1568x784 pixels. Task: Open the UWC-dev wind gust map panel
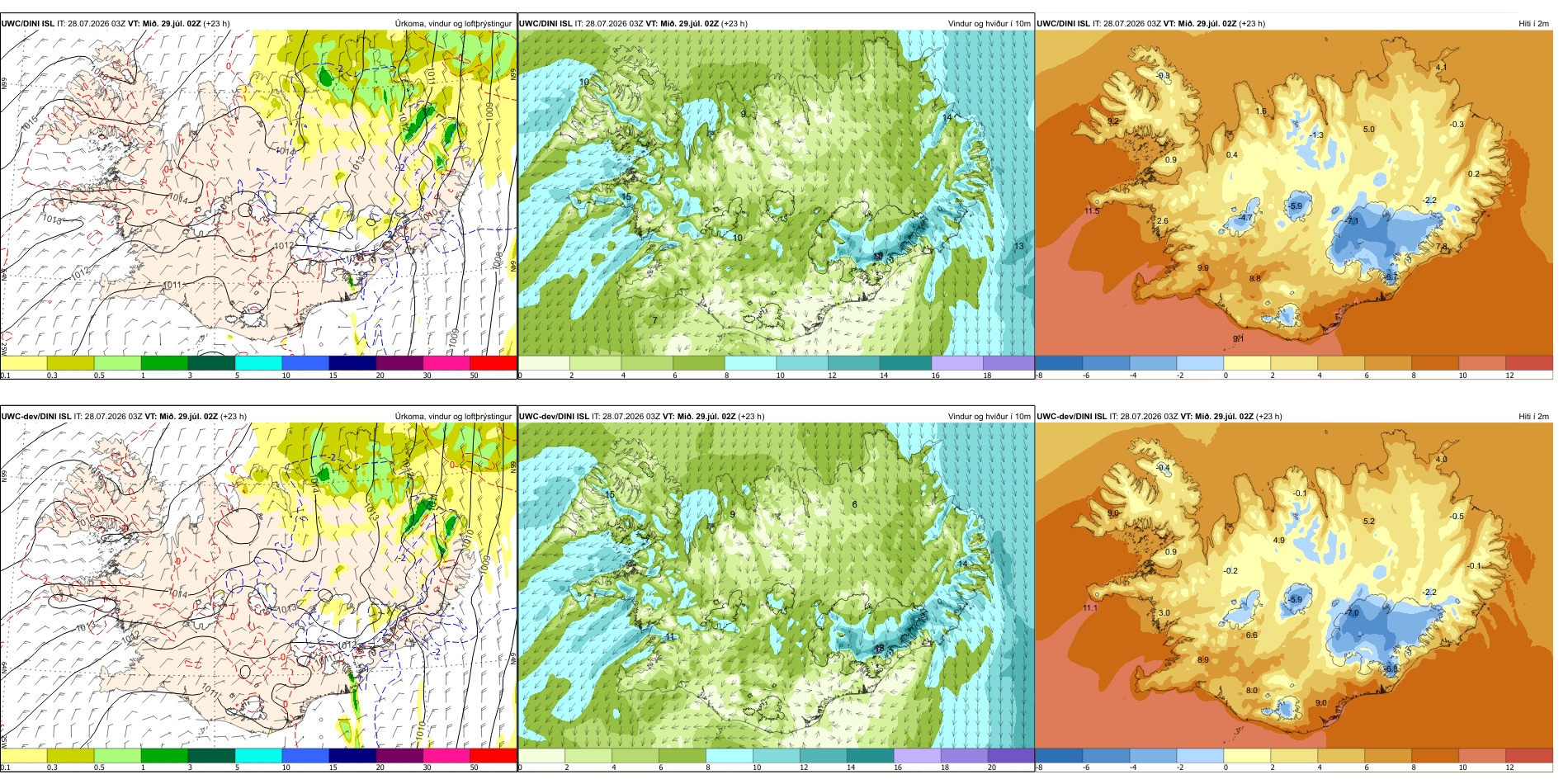pos(776,586)
